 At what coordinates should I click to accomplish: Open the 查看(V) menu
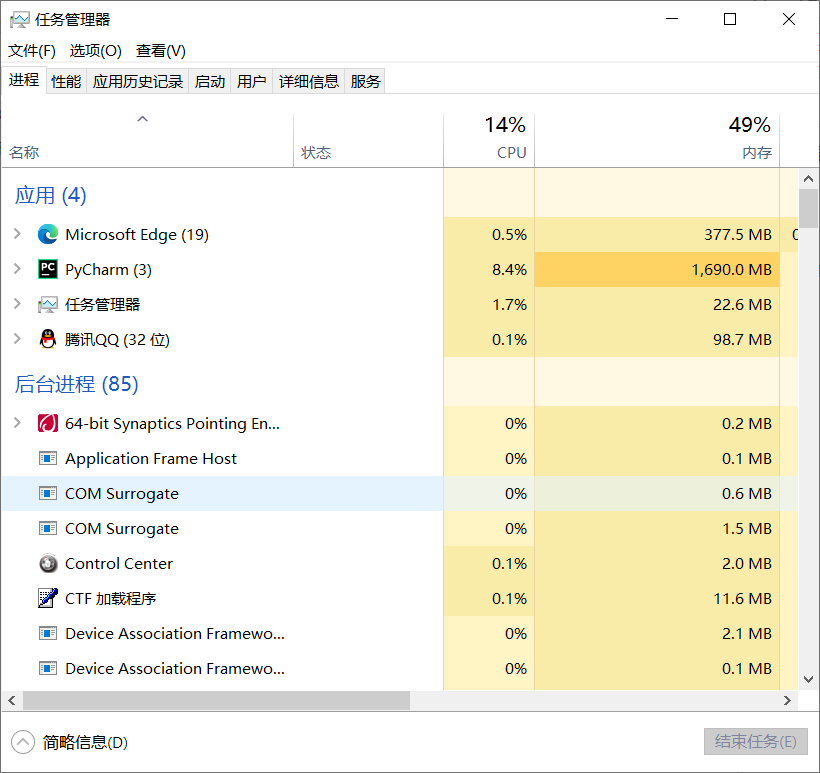159,50
